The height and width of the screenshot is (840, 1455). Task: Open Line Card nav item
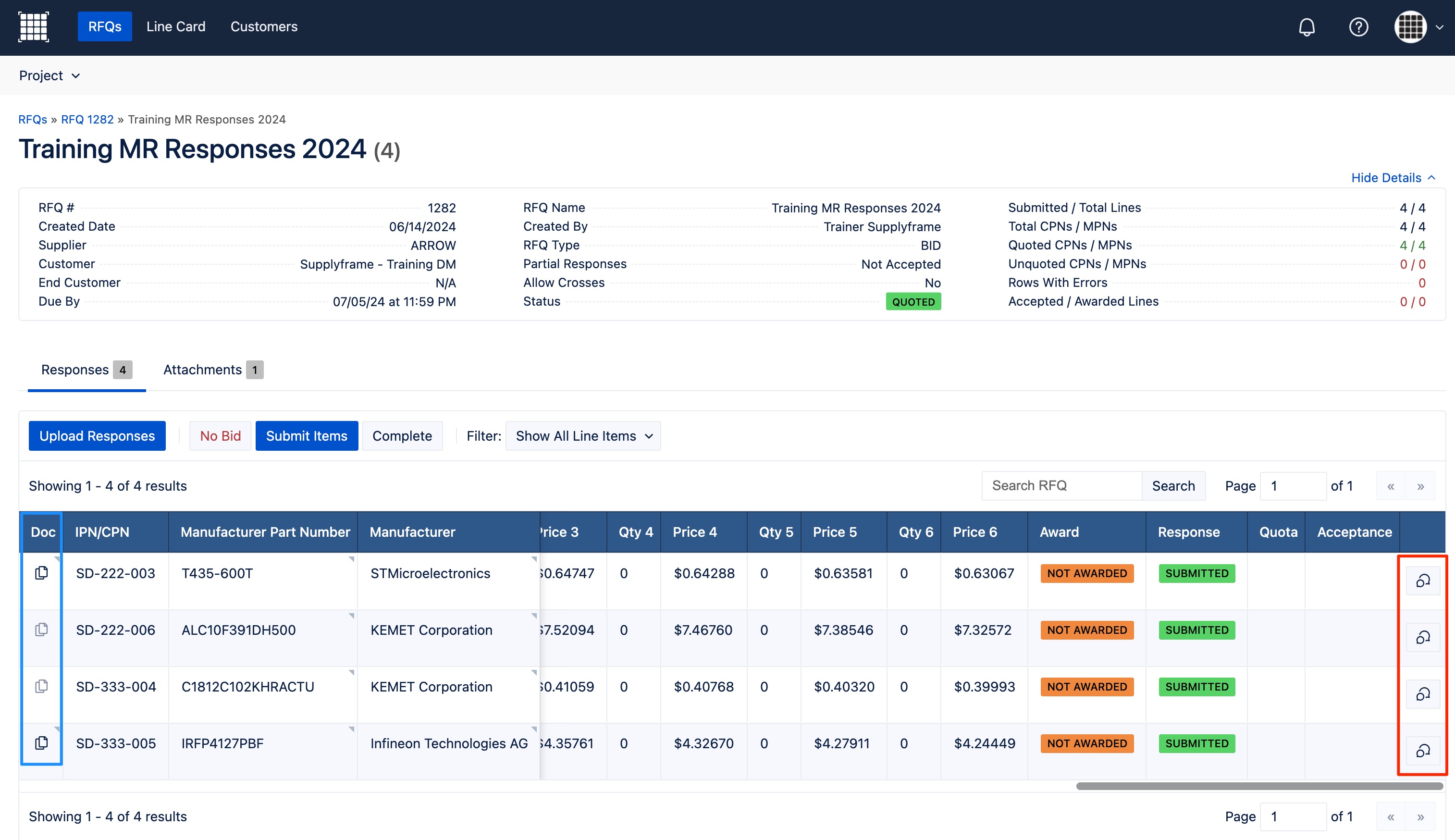tap(176, 26)
